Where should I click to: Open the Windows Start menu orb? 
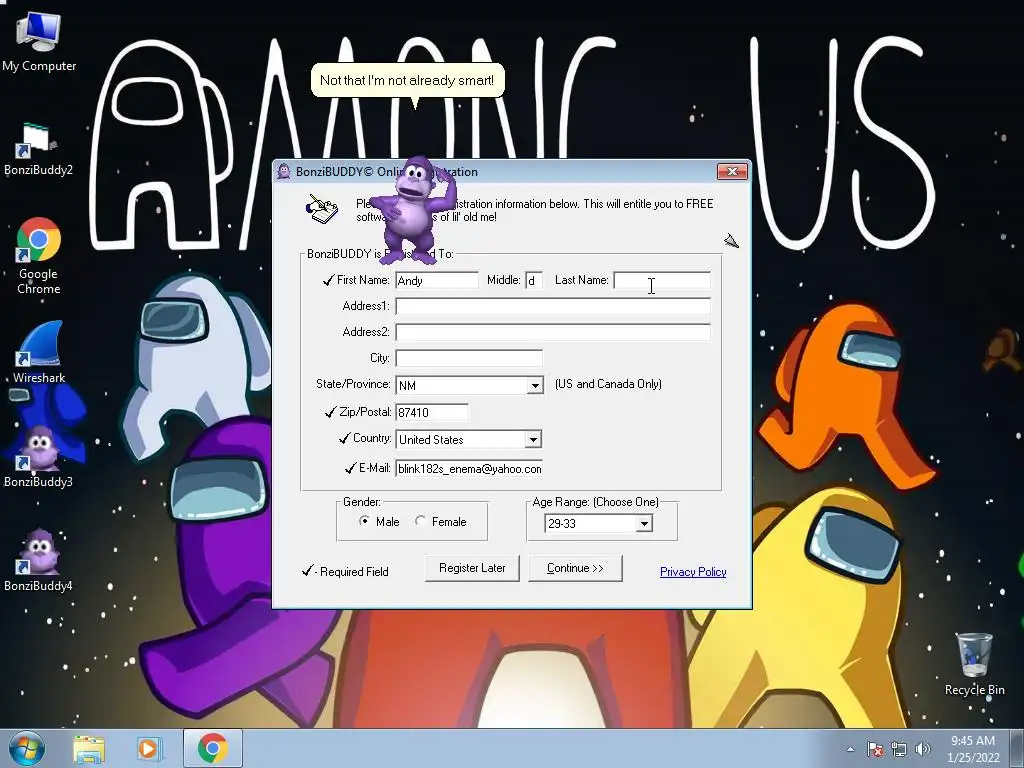[x=27, y=748]
